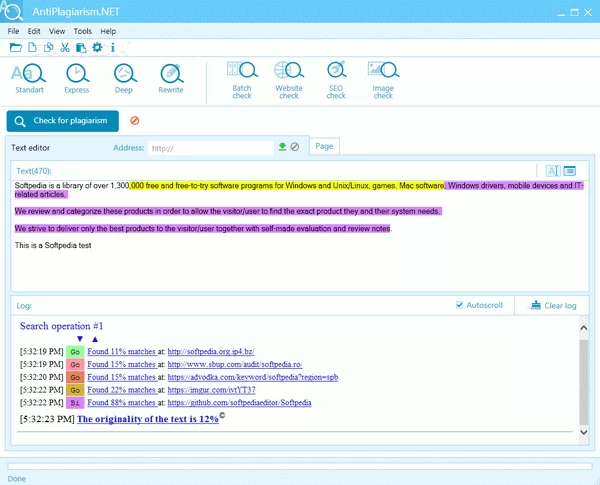600x485 pixels.
Task: Click the progress bar at bottom
Action: point(300,466)
